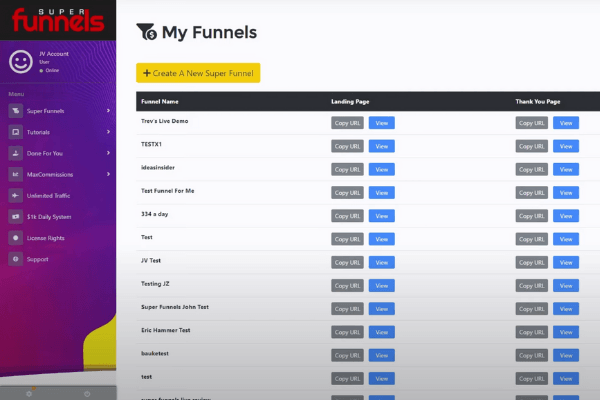Copy thank you page URL for 334 a day
600x400 pixels.
pyautogui.click(x=532, y=216)
